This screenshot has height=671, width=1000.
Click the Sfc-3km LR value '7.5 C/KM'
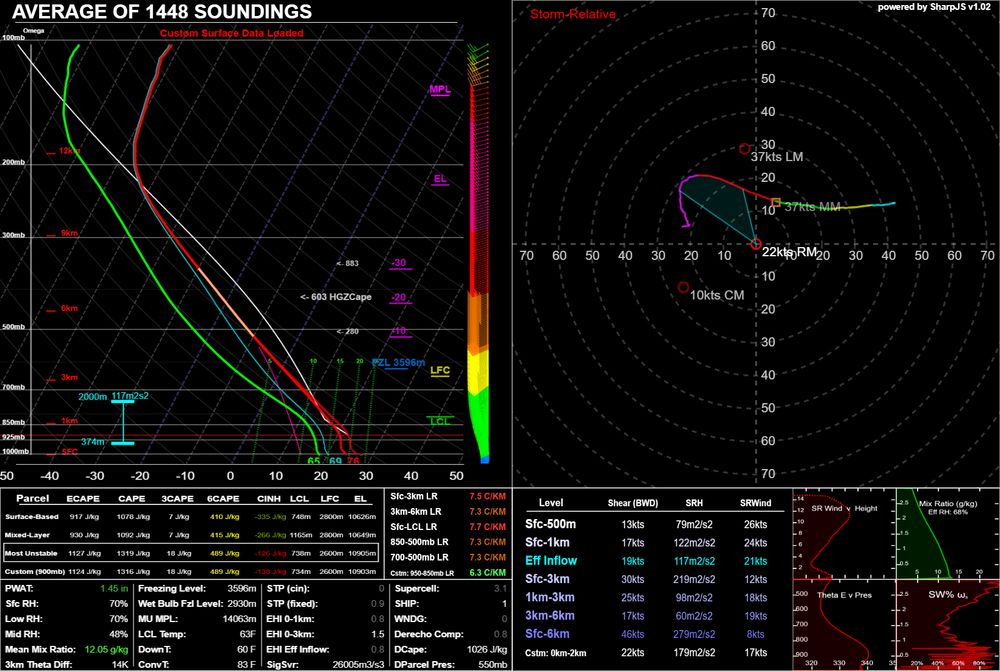pyautogui.click(x=487, y=496)
